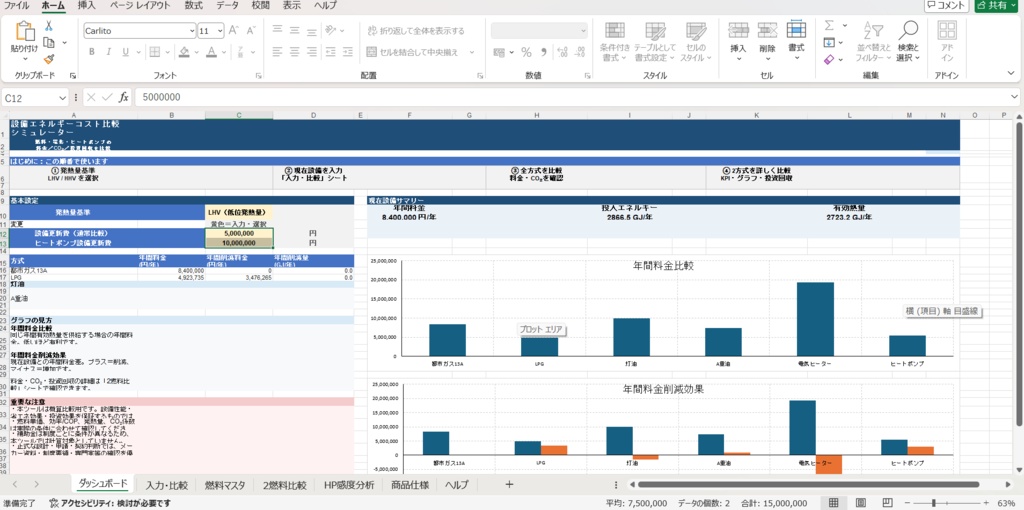Switch to Page Layout view in status bar
This screenshot has width=1024, height=510.
(x=860, y=503)
